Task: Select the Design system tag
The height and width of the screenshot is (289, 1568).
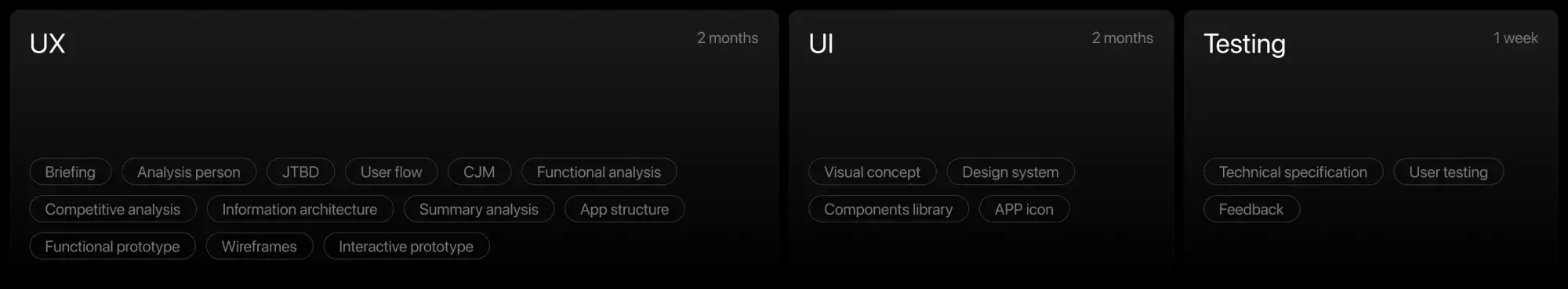Action: point(1011,172)
